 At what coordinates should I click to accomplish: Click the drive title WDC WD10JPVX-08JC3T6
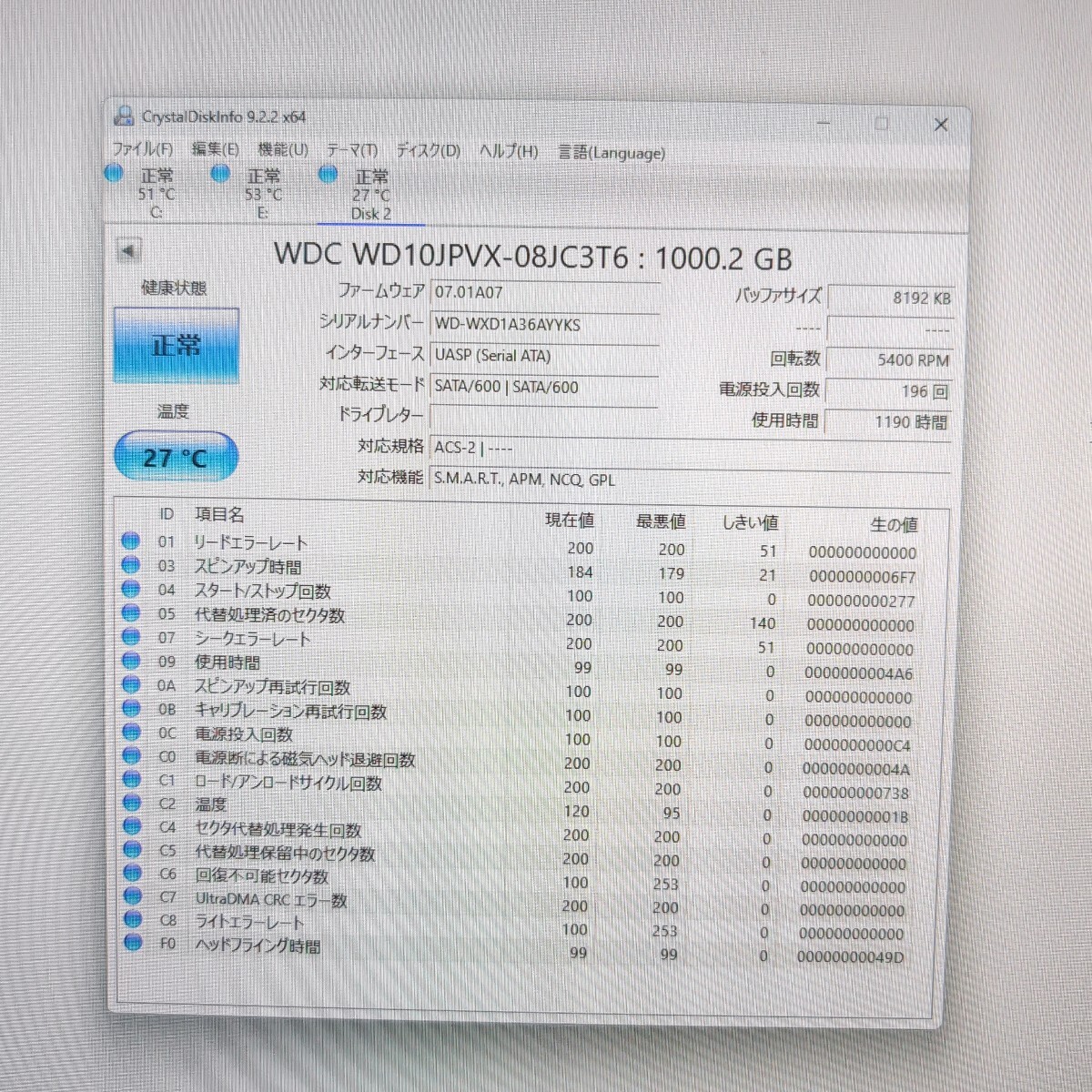[x=451, y=256]
